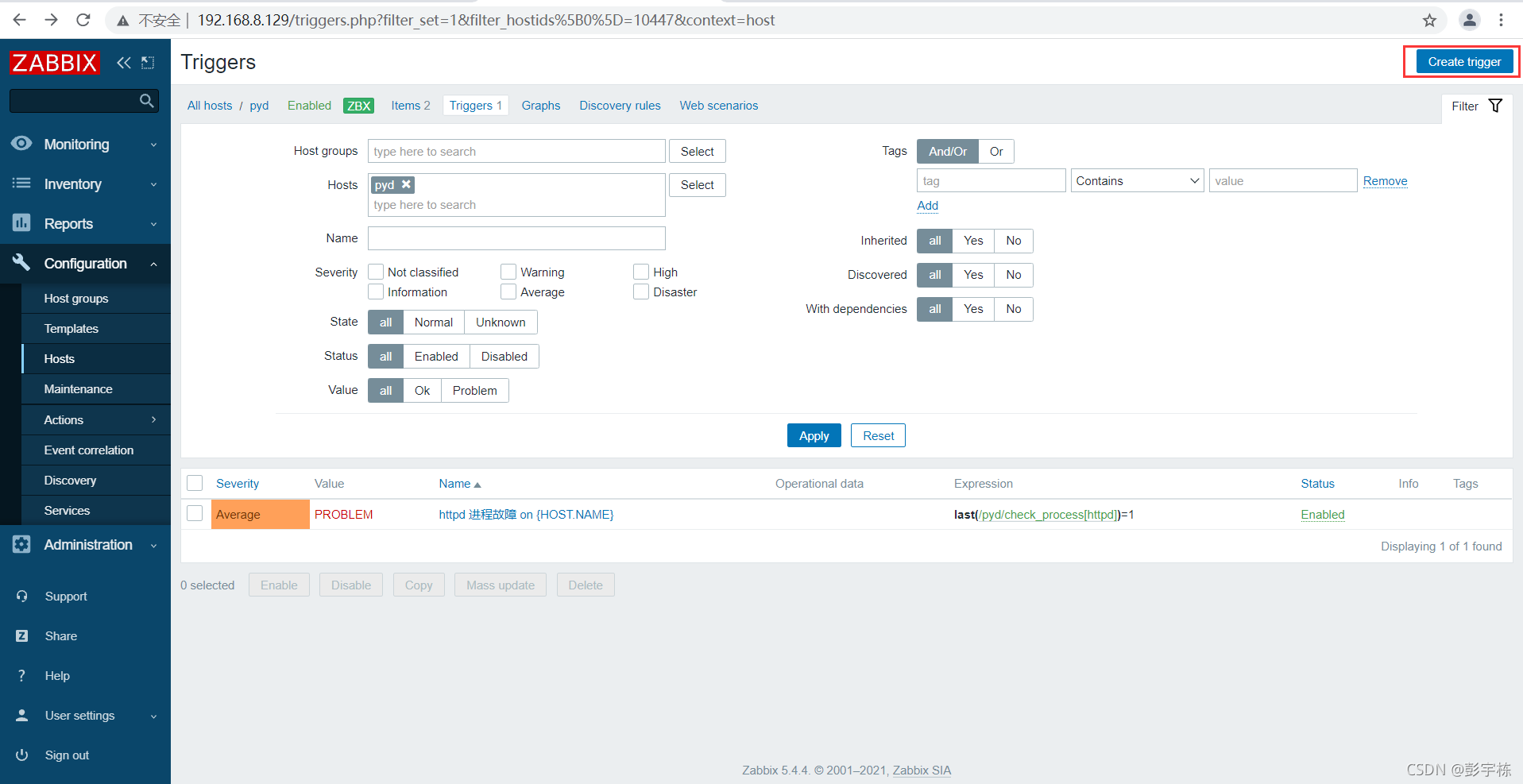Click the User settings person icon

point(22,715)
